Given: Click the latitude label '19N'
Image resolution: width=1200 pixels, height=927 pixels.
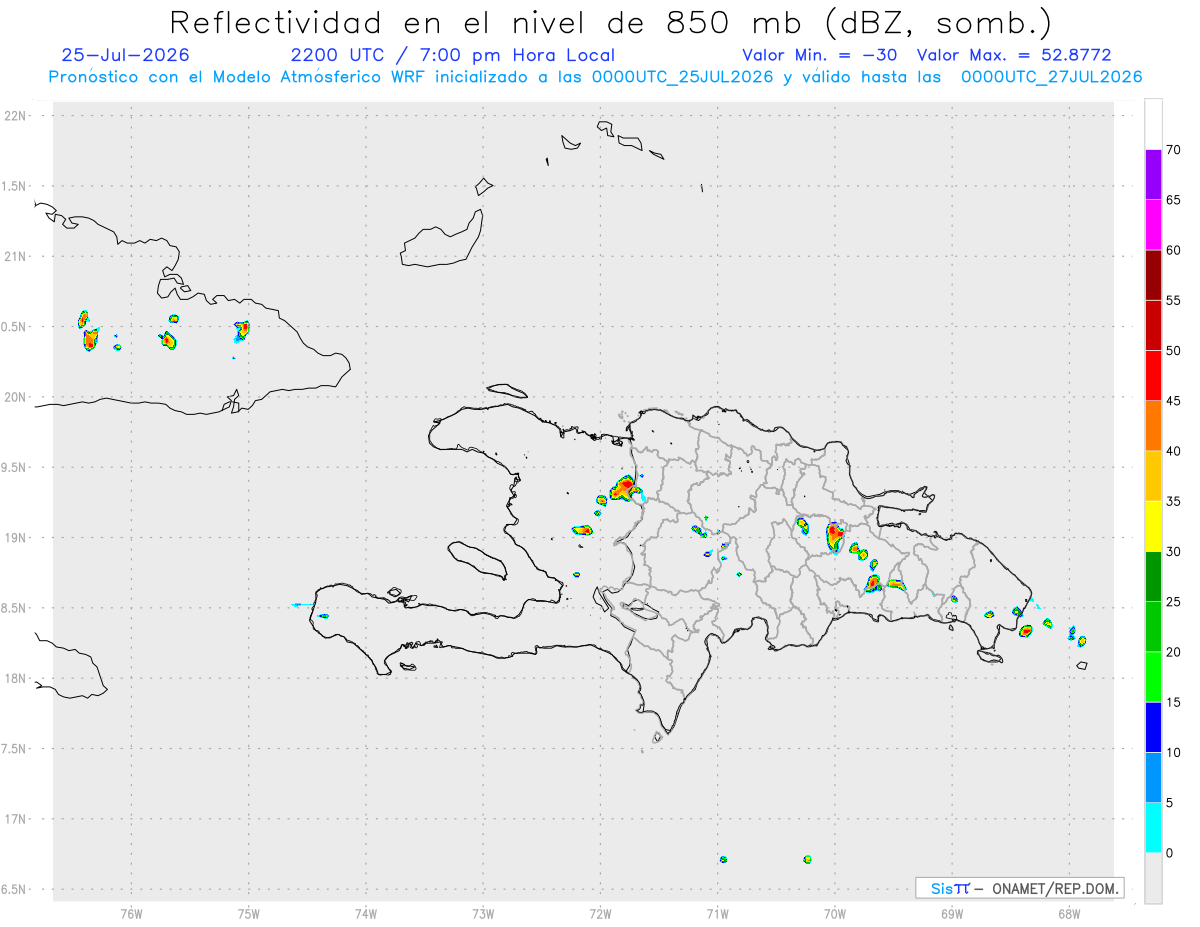Looking at the screenshot, I should (16, 537).
